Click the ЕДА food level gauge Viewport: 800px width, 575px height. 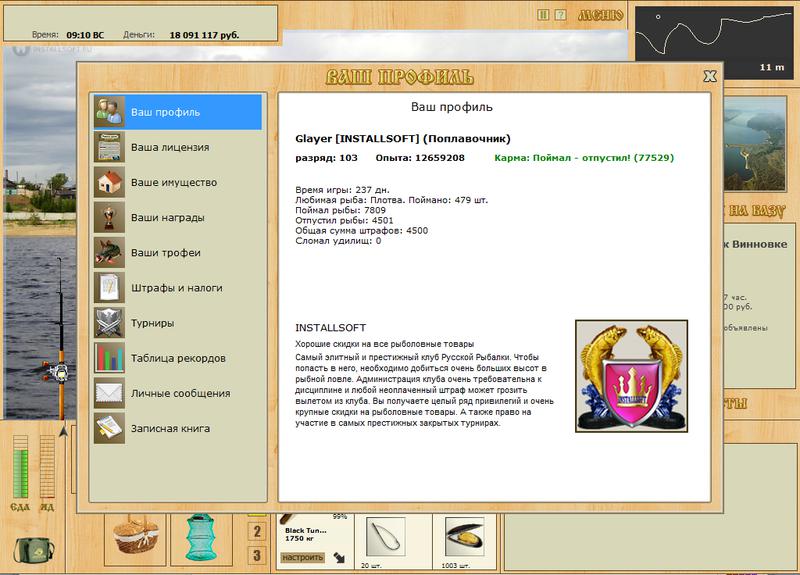click(20, 467)
